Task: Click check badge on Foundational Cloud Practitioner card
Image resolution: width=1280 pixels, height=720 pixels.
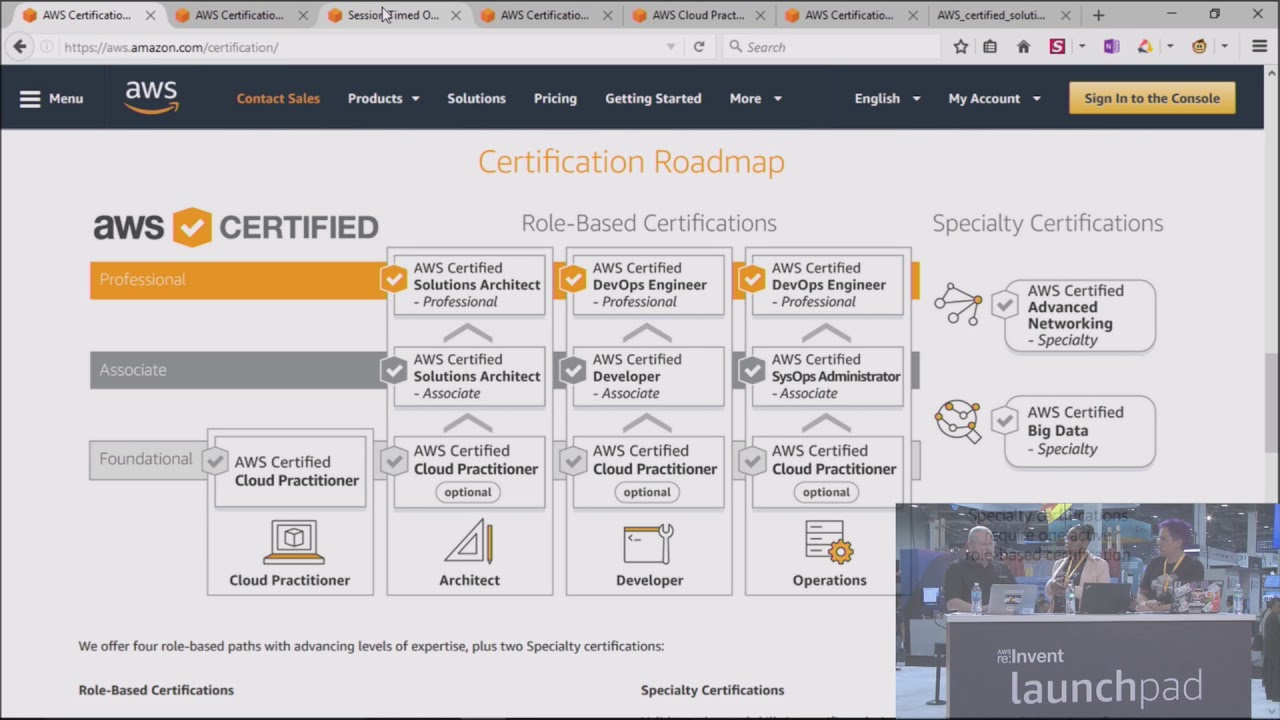Action: pyautogui.click(x=215, y=461)
